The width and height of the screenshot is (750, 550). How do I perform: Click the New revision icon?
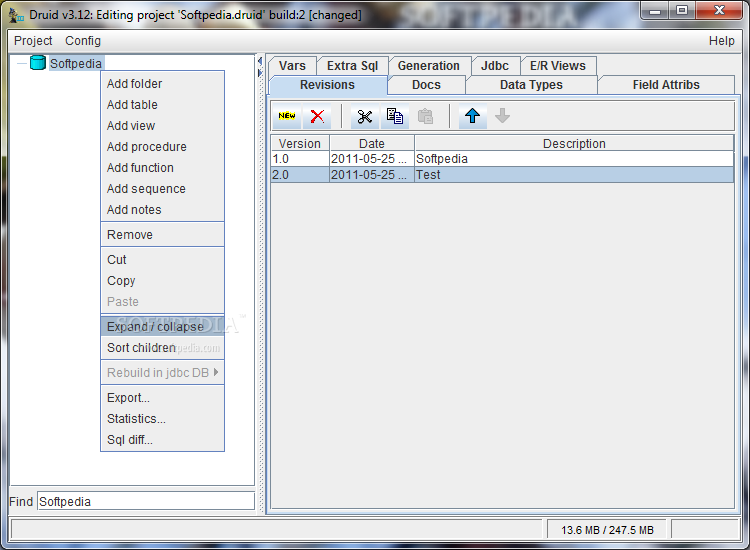[x=287, y=116]
